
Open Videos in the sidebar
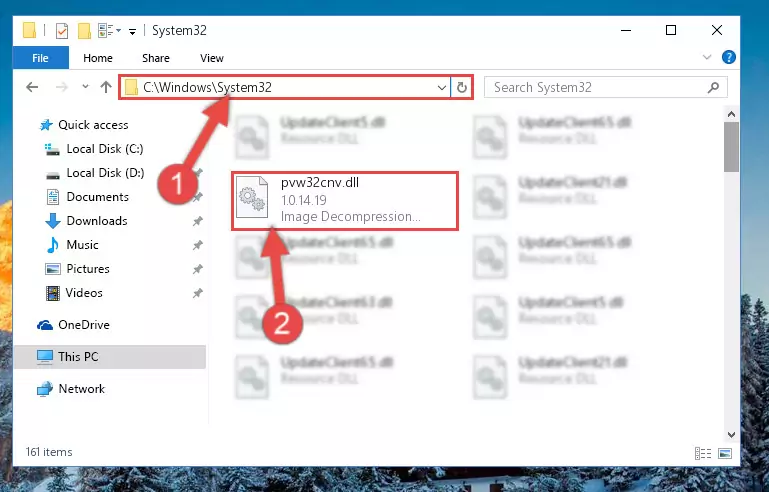click(74, 293)
